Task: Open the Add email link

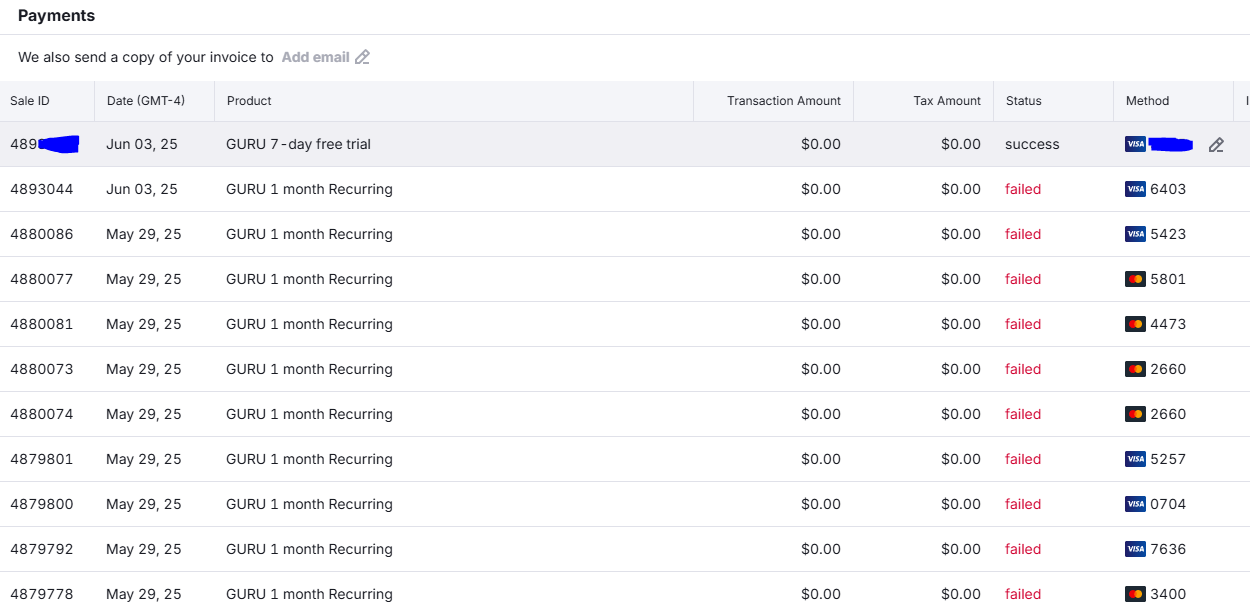Action: (x=315, y=57)
